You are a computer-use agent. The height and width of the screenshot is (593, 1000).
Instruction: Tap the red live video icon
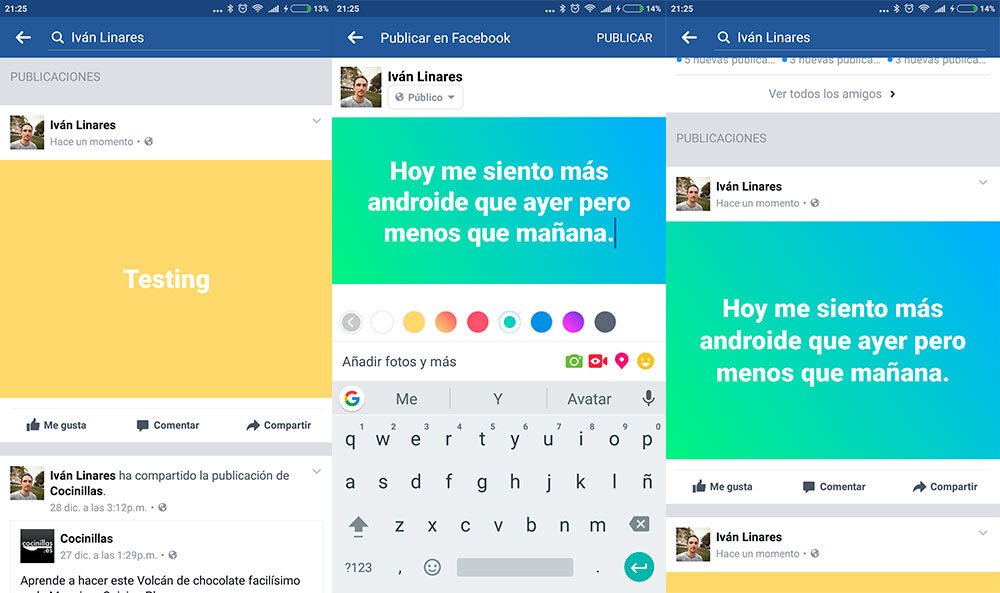click(598, 361)
